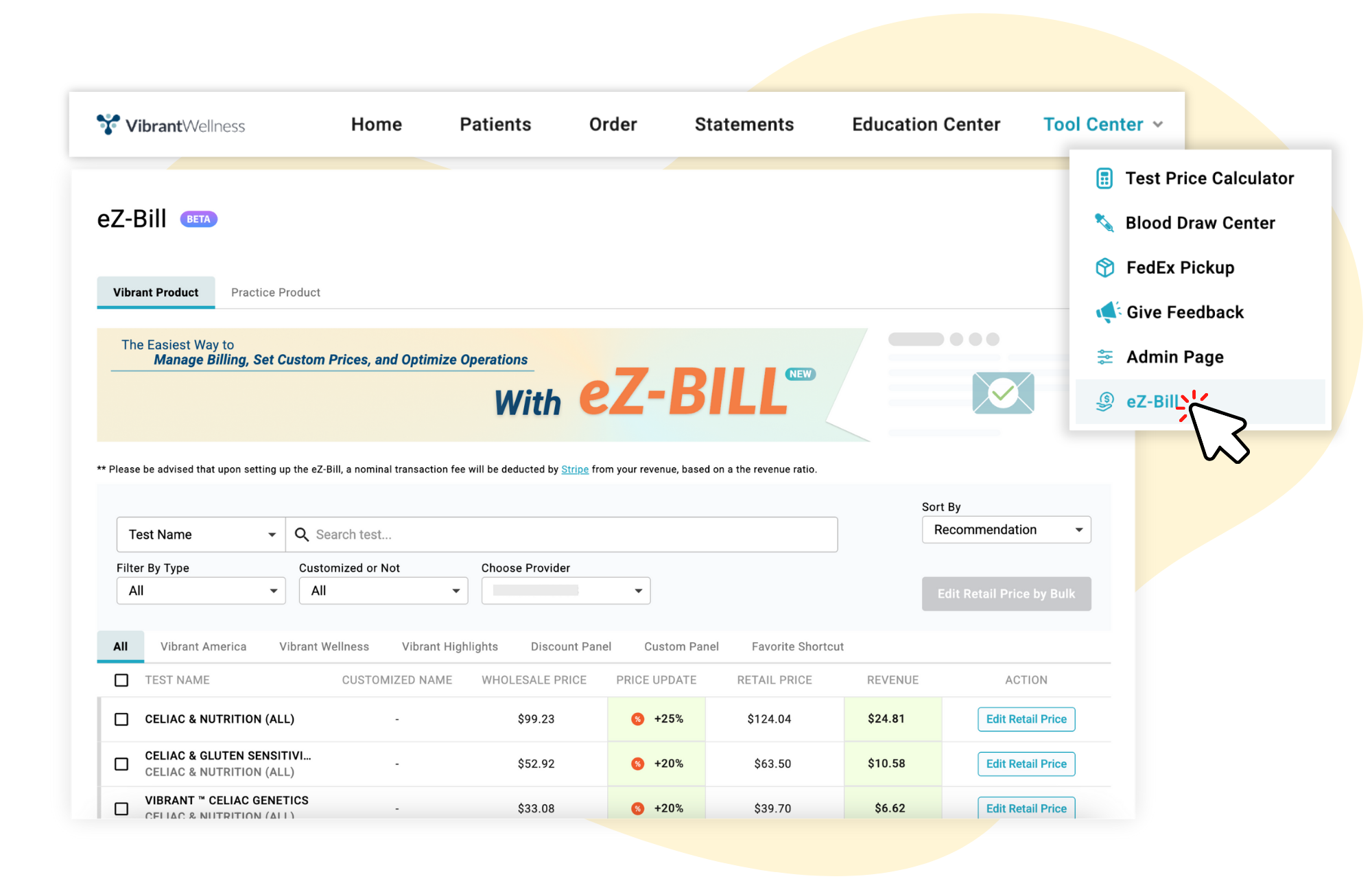This screenshot has height=892, width=1372.
Task: Open the Sort By Recommendation dropdown
Action: point(1006,530)
